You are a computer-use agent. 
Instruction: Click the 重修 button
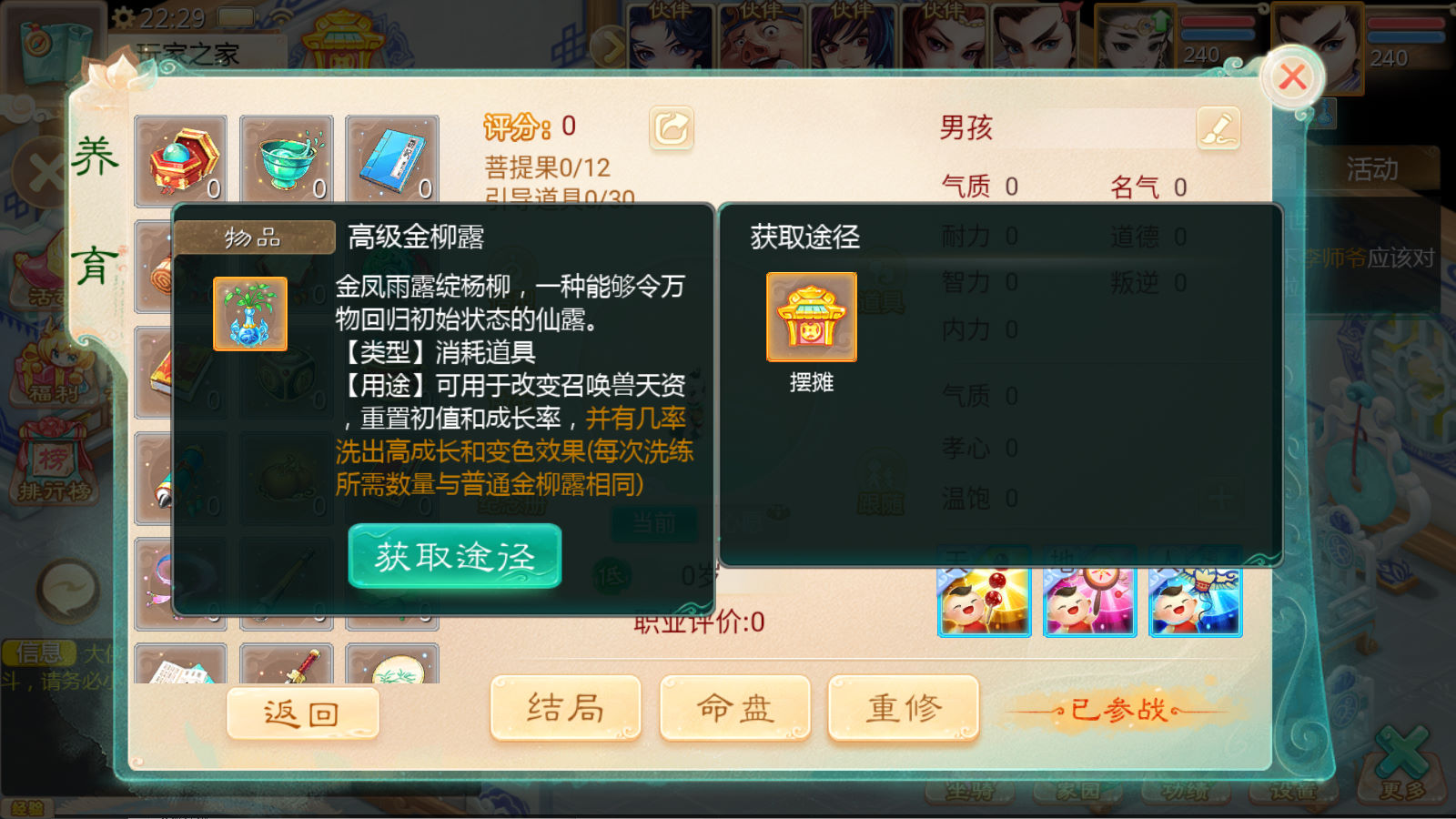[904, 708]
